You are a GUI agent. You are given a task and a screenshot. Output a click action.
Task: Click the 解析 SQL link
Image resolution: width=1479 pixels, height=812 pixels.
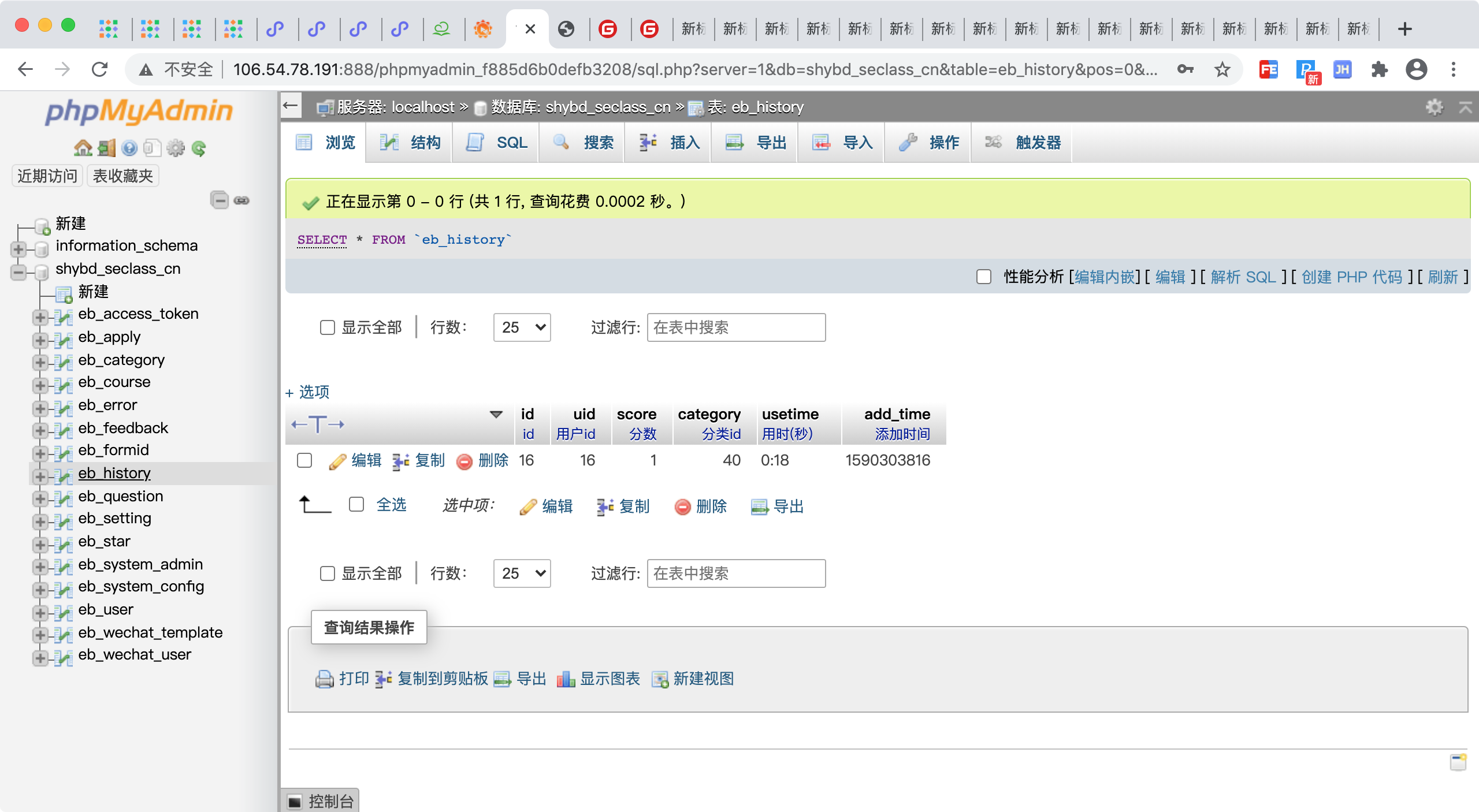[x=1243, y=277]
